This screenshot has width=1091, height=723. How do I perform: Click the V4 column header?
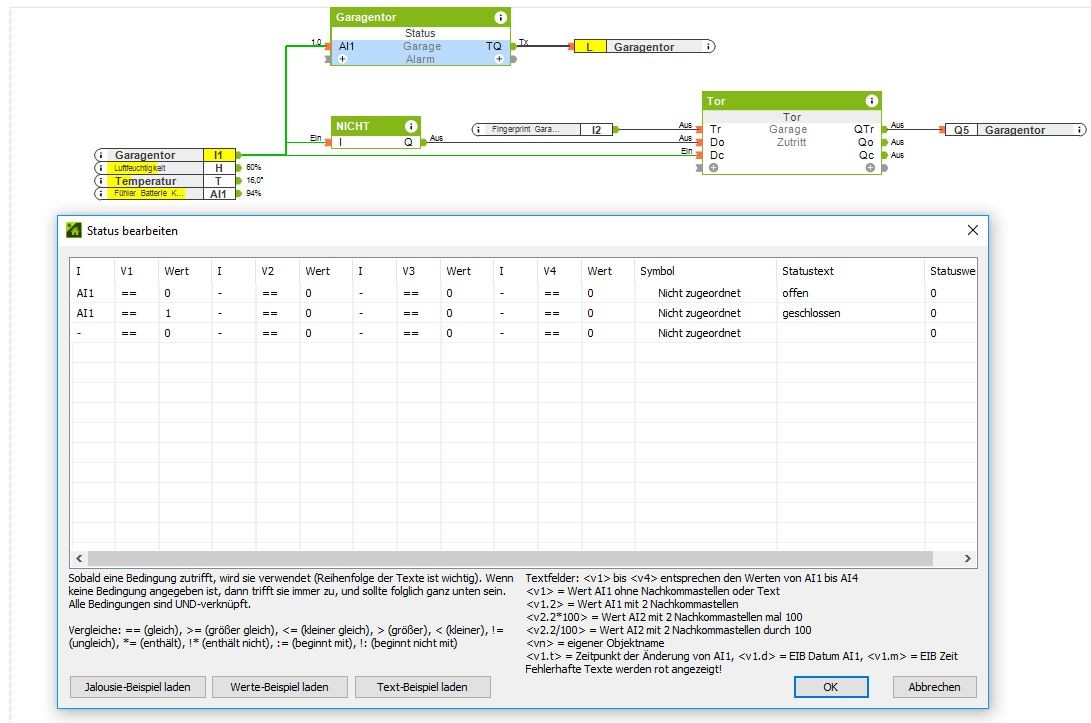(x=559, y=271)
